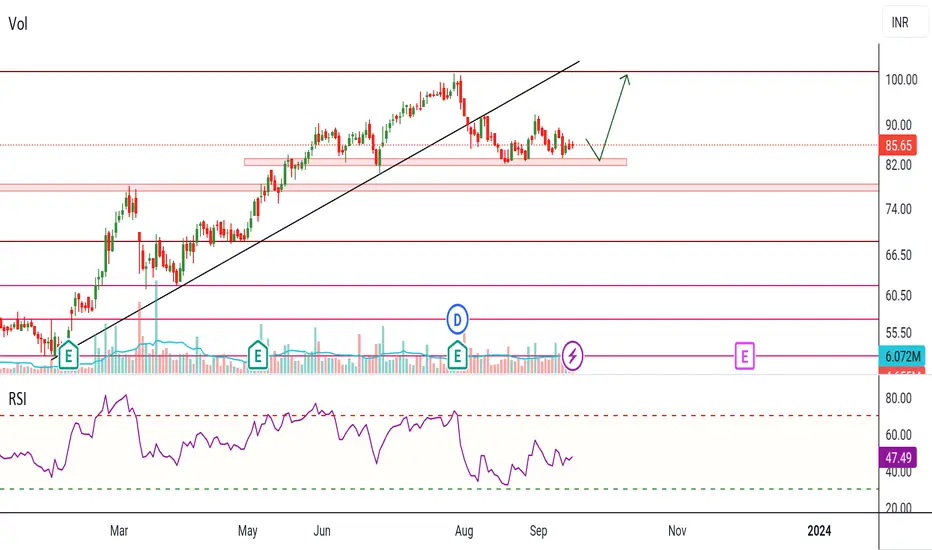The image size is (932, 550).
Task: Click the Aug label on time axis
Action: click(x=464, y=530)
